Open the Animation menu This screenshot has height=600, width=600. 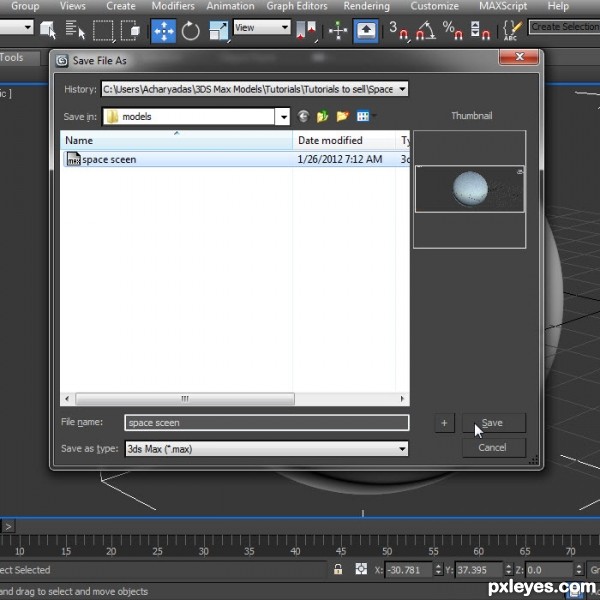pyautogui.click(x=230, y=6)
